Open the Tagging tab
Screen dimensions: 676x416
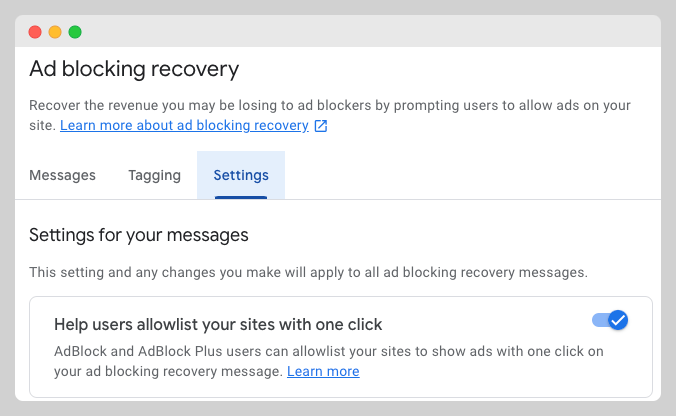pyautogui.click(x=154, y=175)
